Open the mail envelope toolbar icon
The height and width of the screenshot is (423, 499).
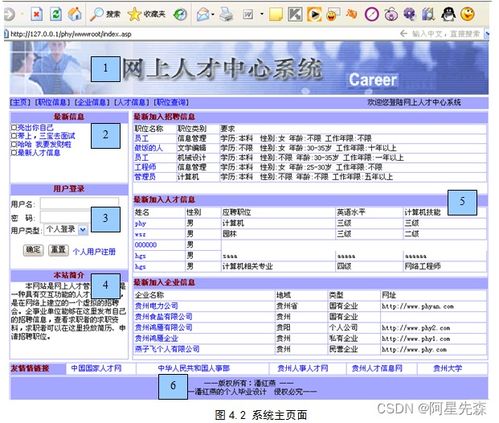tap(203, 14)
